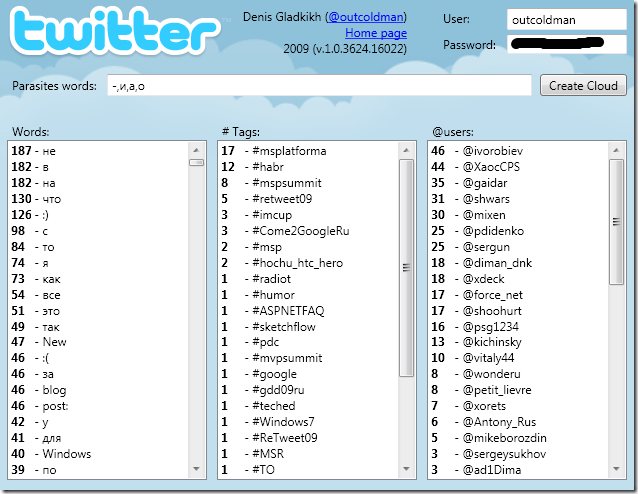Select user row @psg1234
The height and width of the screenshot is (494, 638).
518,327
